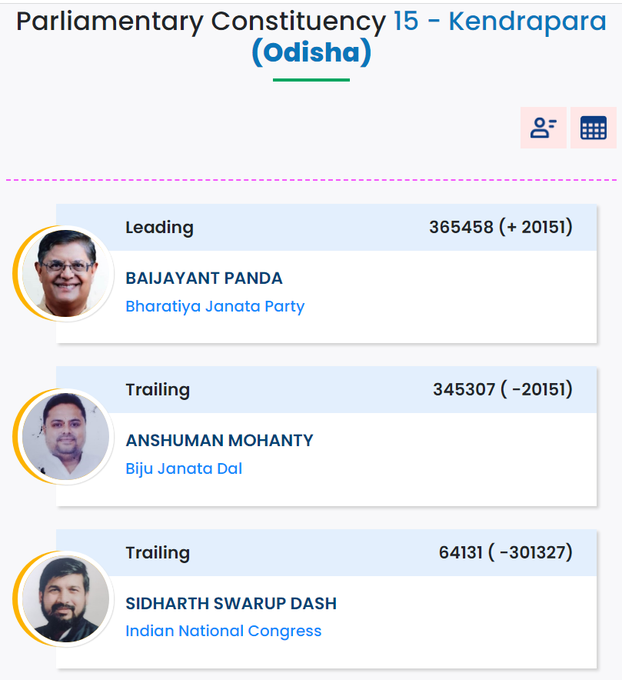622x680 pixels.
Task: Click vote count 64131 ( -301327)
Action: (505, 552)
